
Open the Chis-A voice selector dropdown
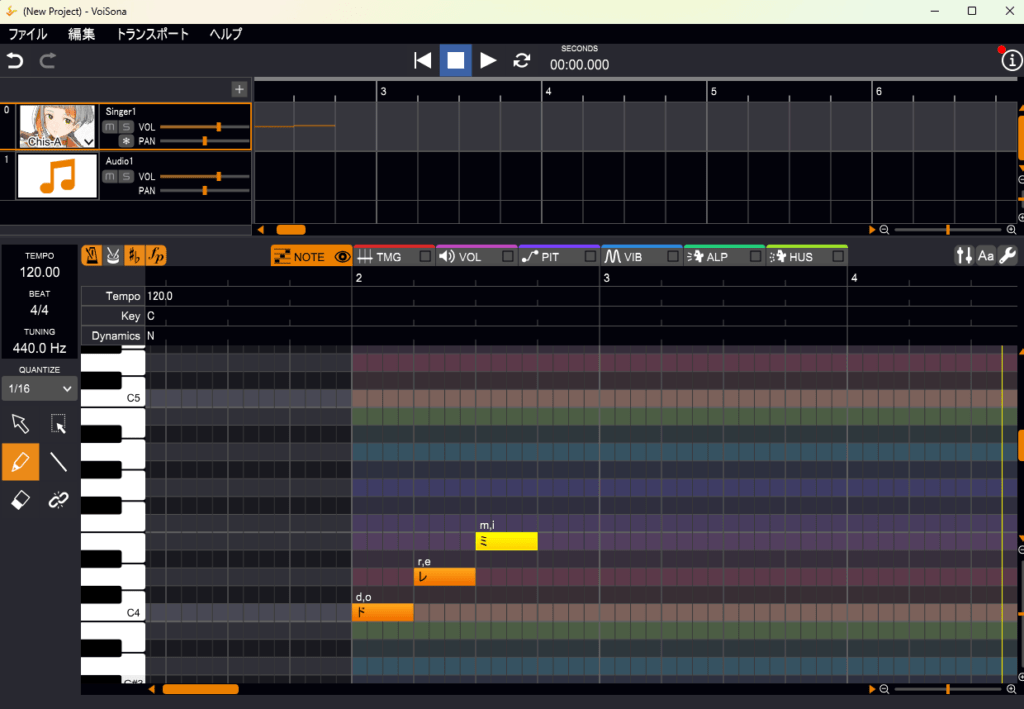[x=89, y=142]
